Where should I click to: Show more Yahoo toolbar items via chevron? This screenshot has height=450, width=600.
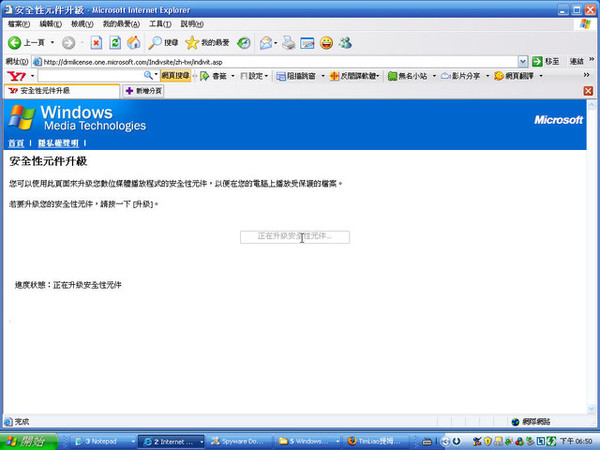[x=586, y=75]
